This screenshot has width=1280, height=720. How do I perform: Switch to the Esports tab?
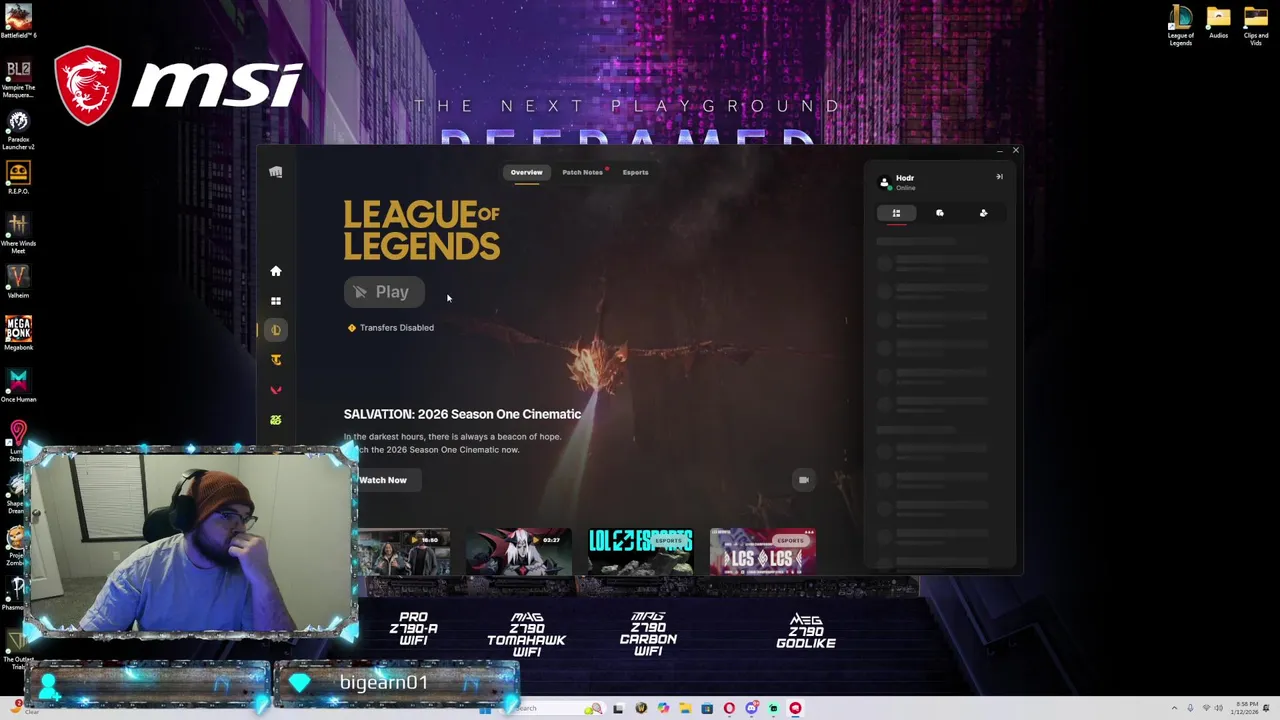(x=635, y=172)
